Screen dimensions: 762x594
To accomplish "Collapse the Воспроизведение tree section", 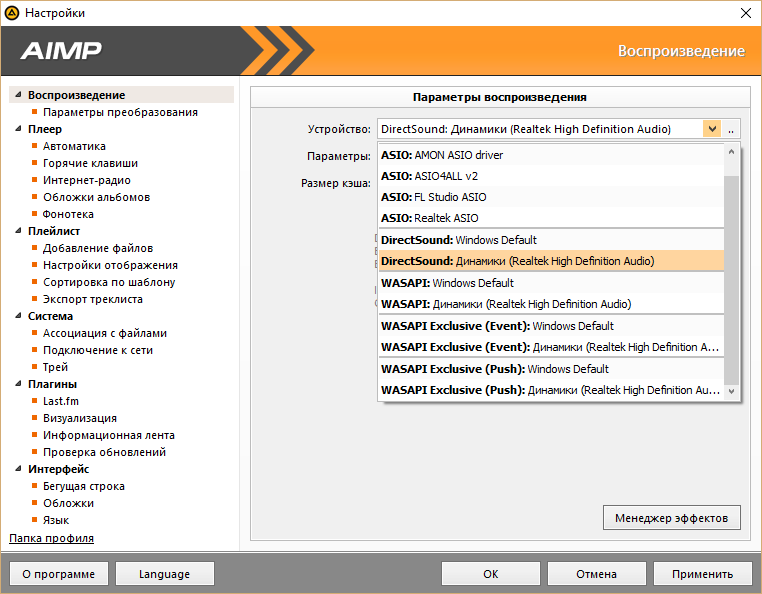I will click(18, 94).
